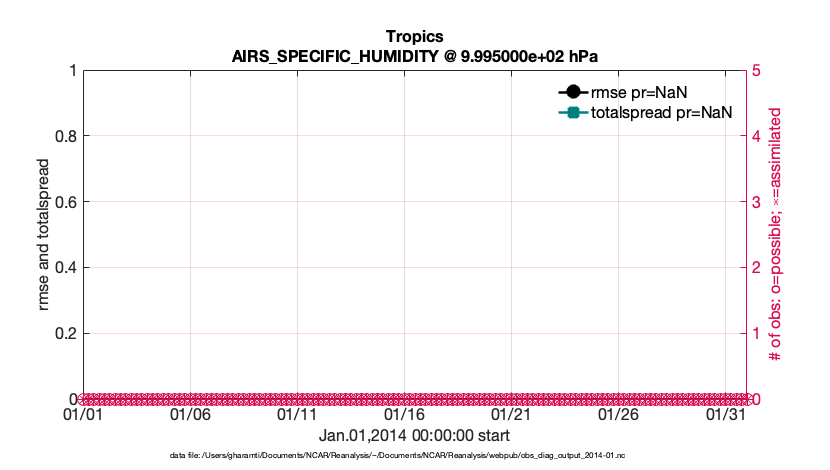Click the 0.8 left y-axis tick label
This screenshot has height=470, width=830.
(x=64, y=136)
